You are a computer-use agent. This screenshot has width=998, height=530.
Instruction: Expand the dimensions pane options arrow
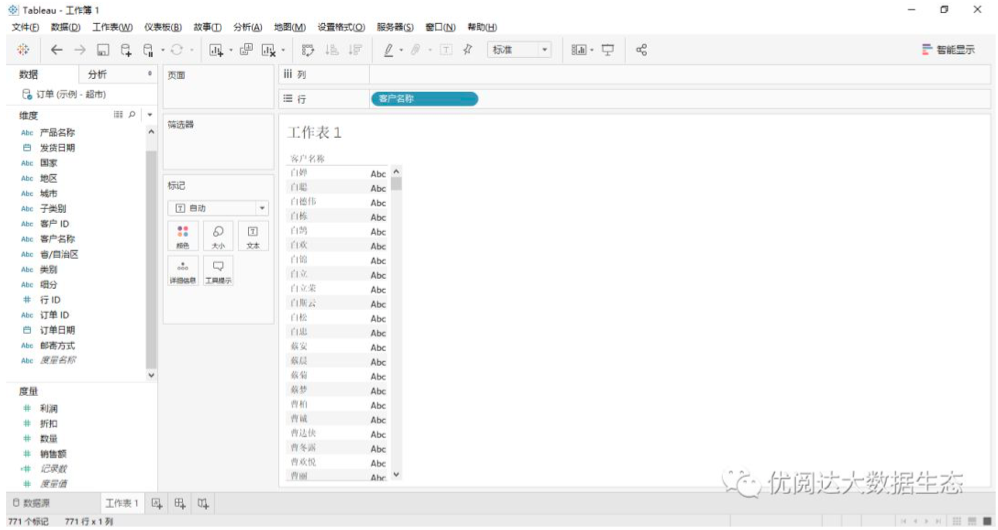149,115
